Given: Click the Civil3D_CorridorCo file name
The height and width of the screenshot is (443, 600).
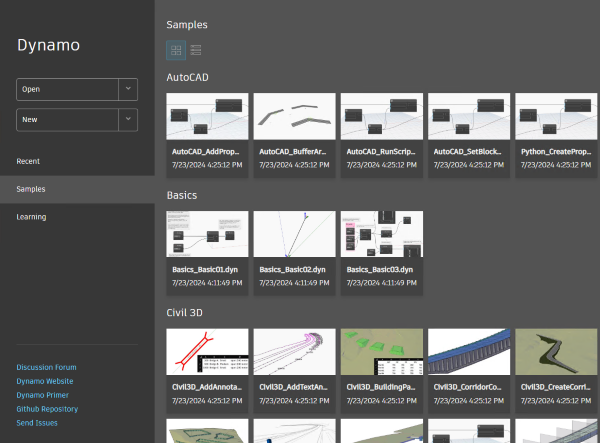Looking at the screenshot, I should pyautogui.click(x=468, y=387).
